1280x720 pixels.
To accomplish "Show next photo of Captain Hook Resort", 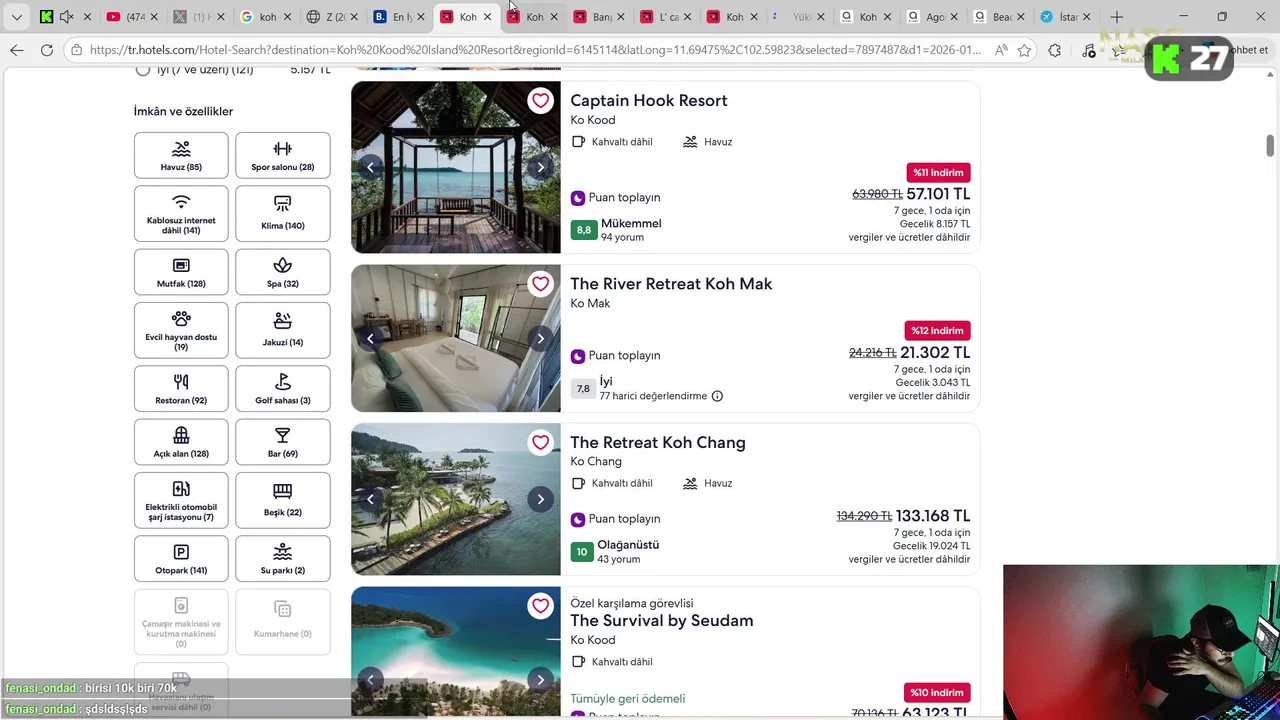I will pyautogui.click(x=540, y=167).
